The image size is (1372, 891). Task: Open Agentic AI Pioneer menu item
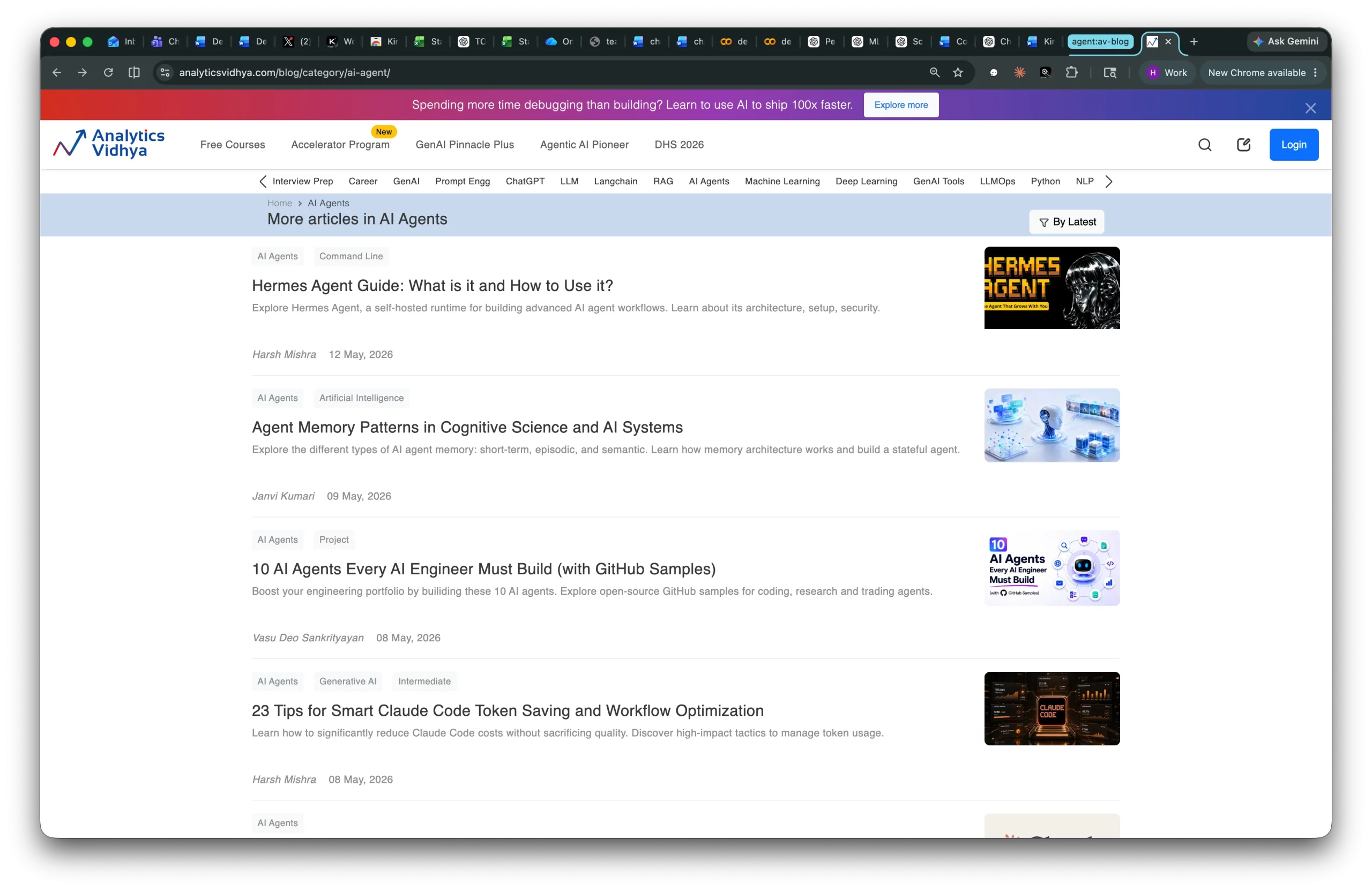(584, 145)
